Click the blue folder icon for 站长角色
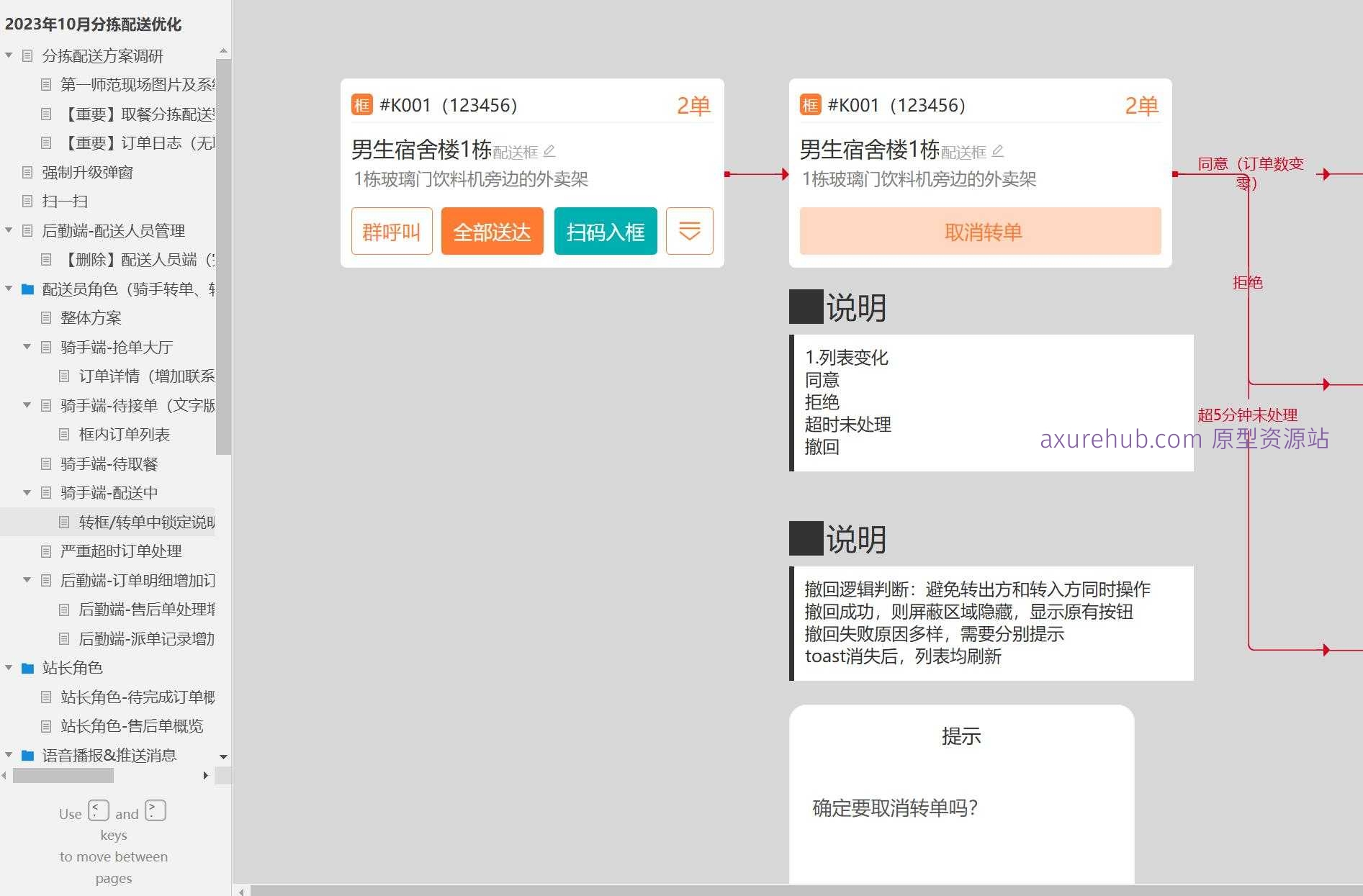The image size is (1363, 896). click(28, 668)
